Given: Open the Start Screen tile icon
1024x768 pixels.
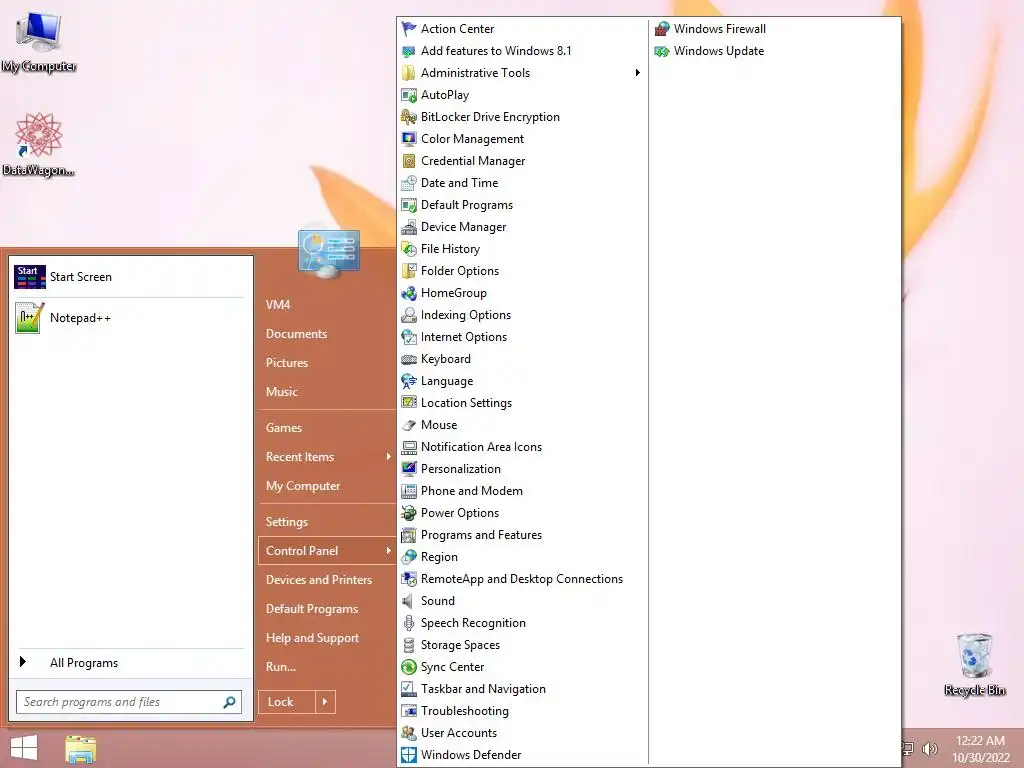Looking at the screenshot, I should 29,277.
